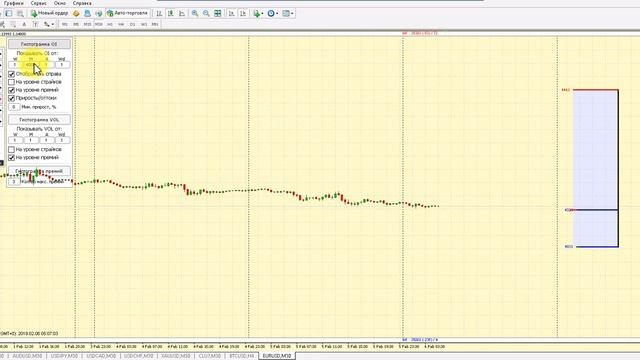Select the M1 timeframe
The height and width of the screenshot is (360, 640).
pos(64,24)
